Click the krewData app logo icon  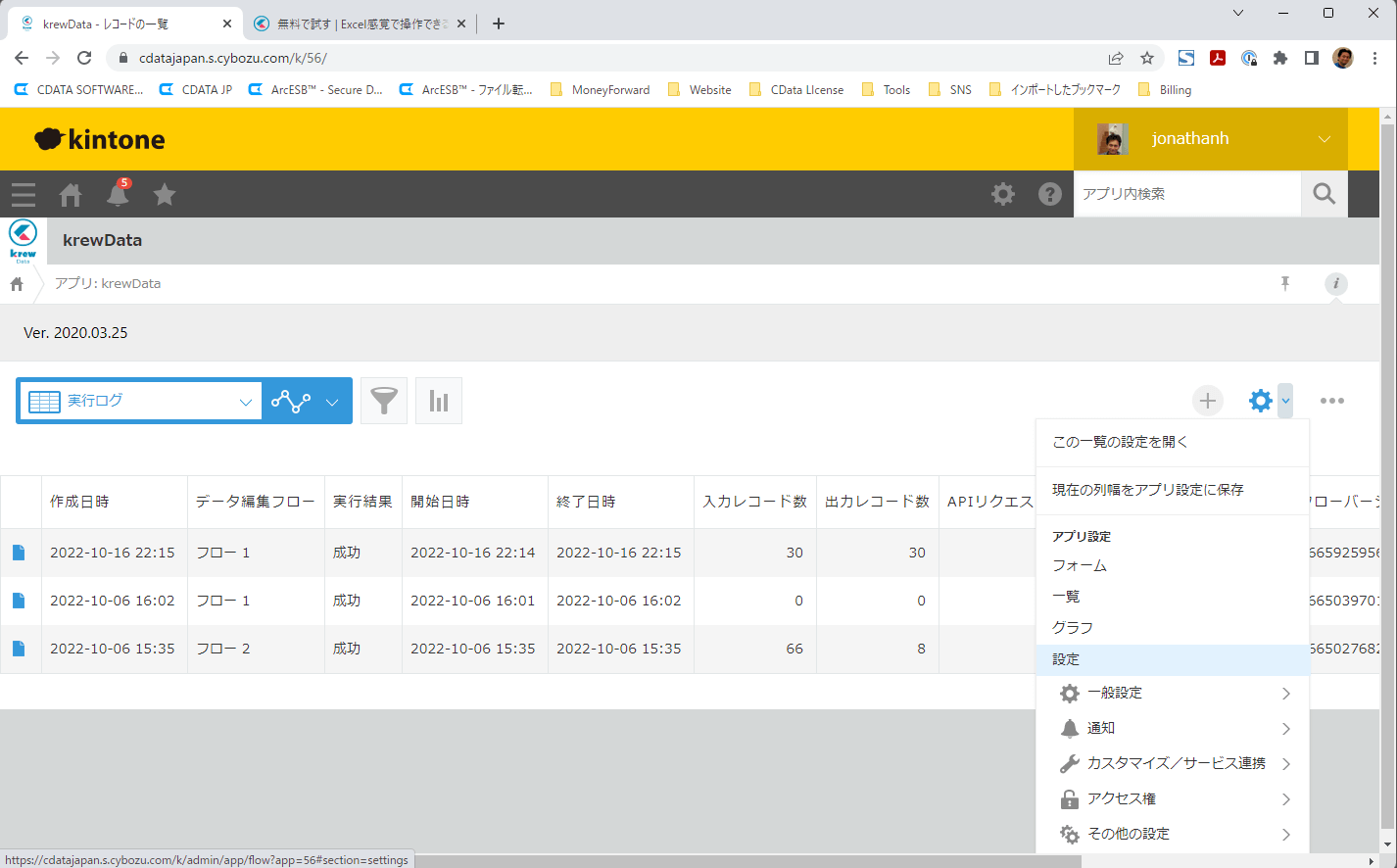click(x=23, y=241)
